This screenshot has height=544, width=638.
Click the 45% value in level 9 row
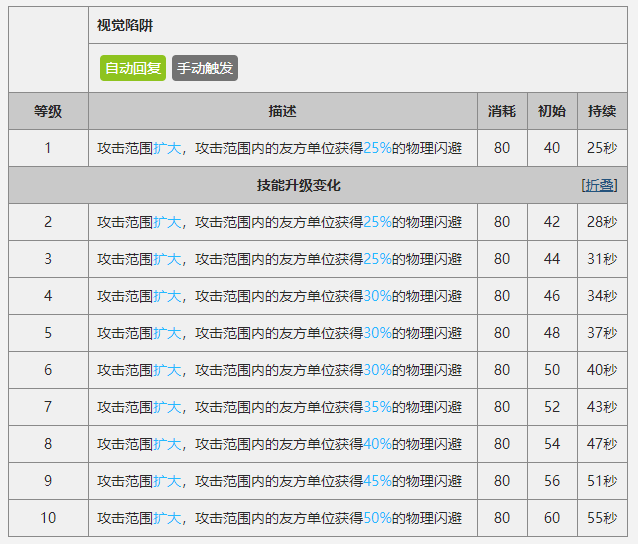click(377, 481)
